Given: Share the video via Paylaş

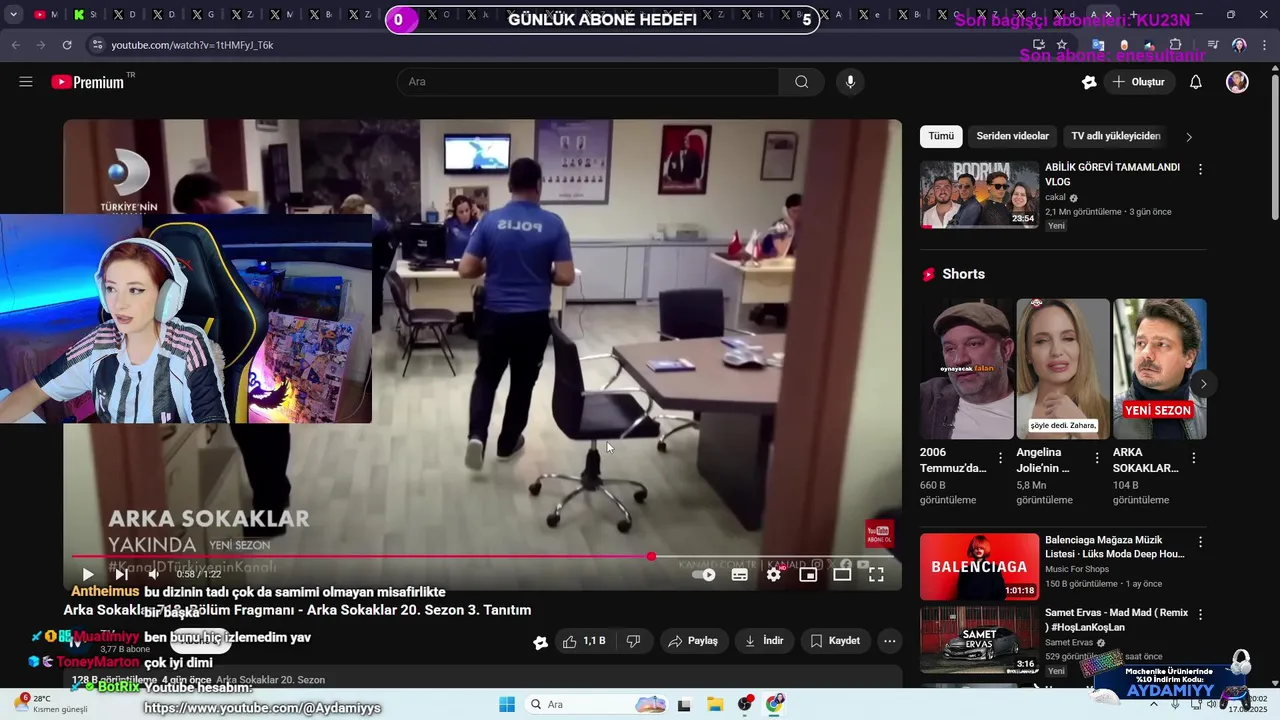Looking at the screenshot, I should click(693, 641).
